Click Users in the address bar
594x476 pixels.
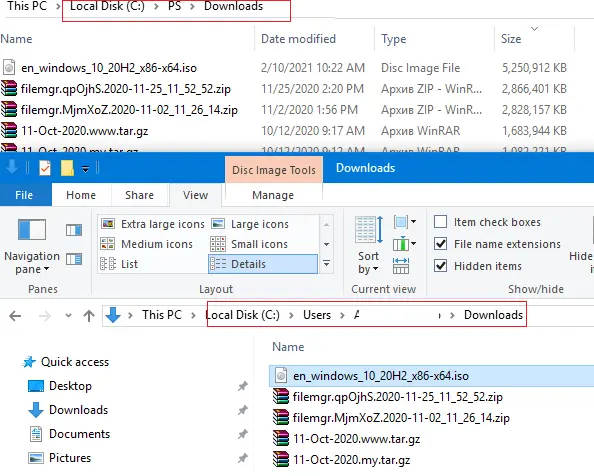(317, 315)
